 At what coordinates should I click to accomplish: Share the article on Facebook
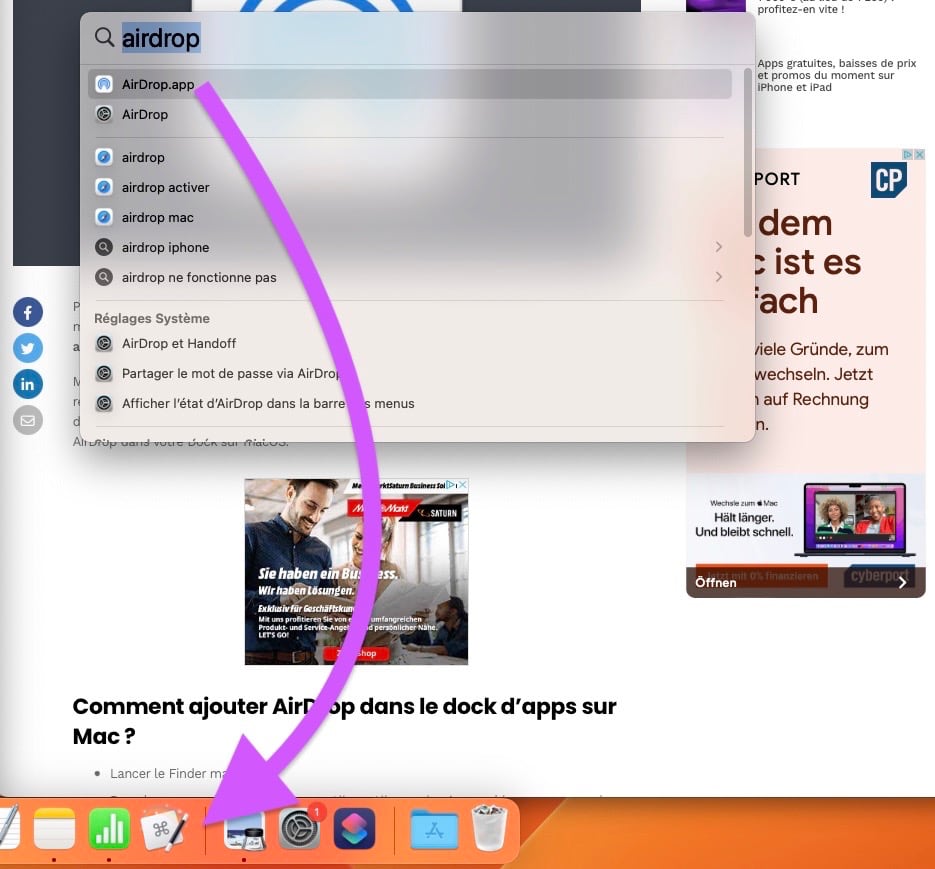[x=28, y=312]
